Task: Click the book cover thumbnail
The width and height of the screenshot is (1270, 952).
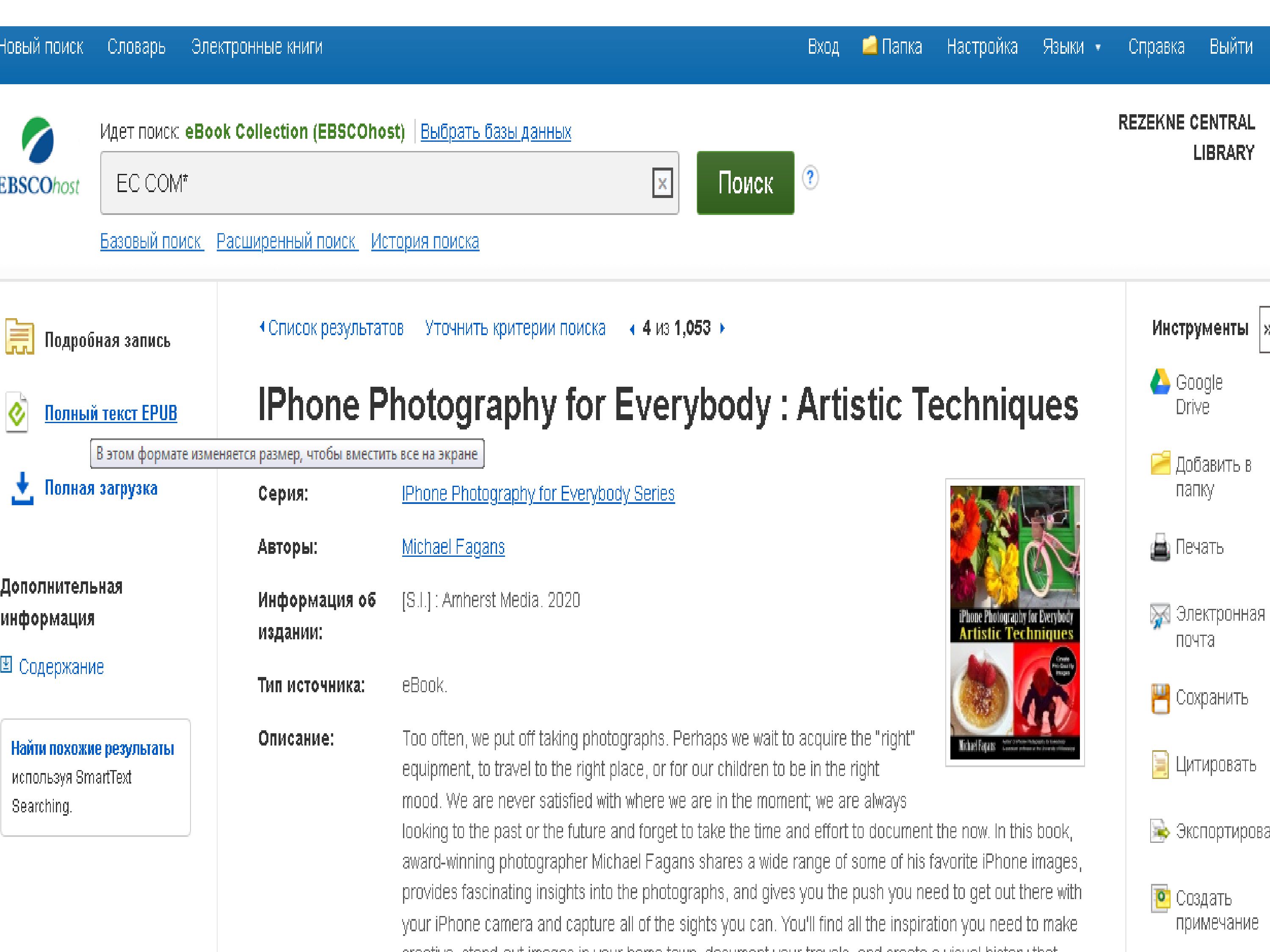Action: 1014,623
